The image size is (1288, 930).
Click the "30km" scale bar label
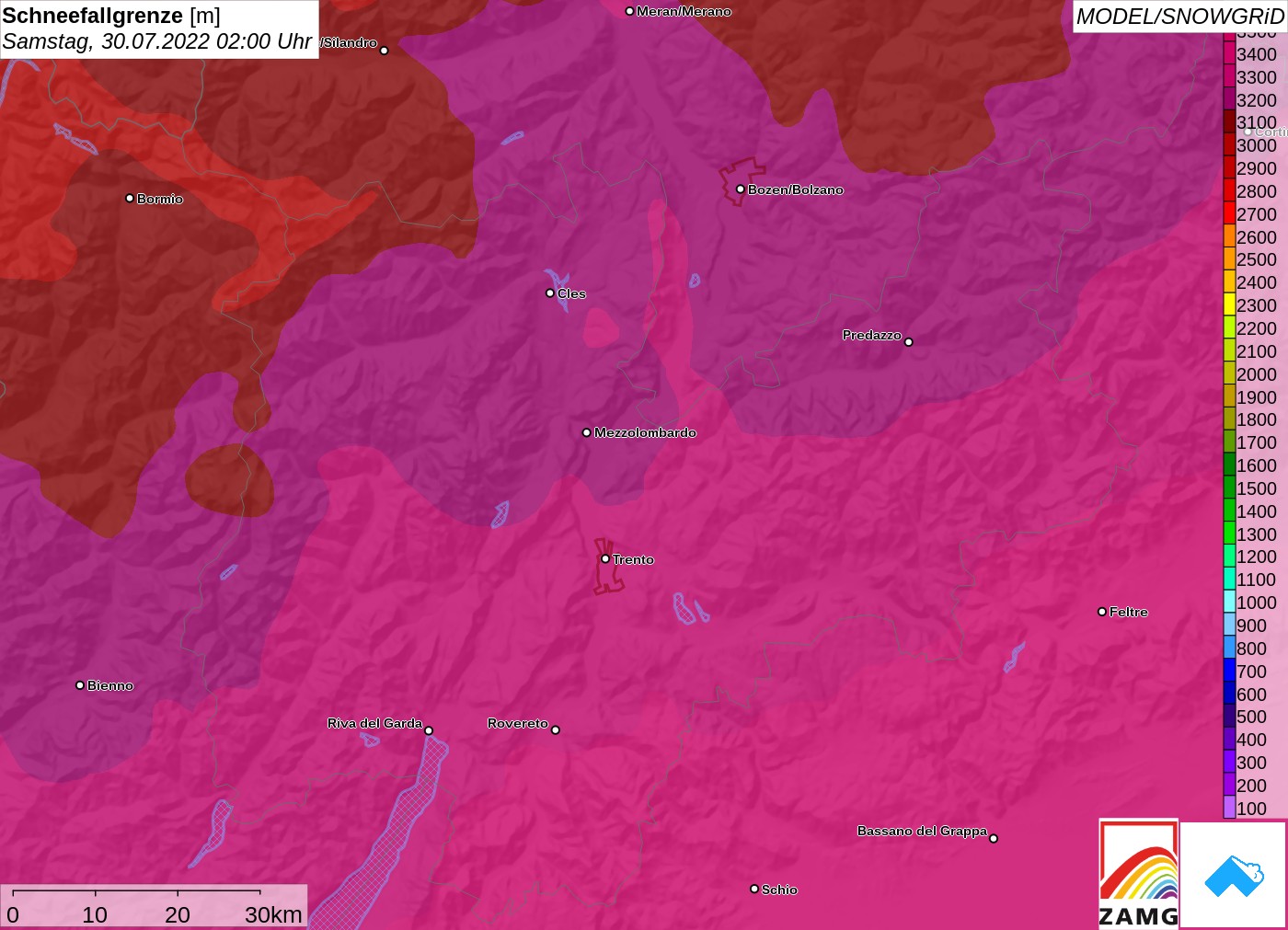[x=273, y=914]
